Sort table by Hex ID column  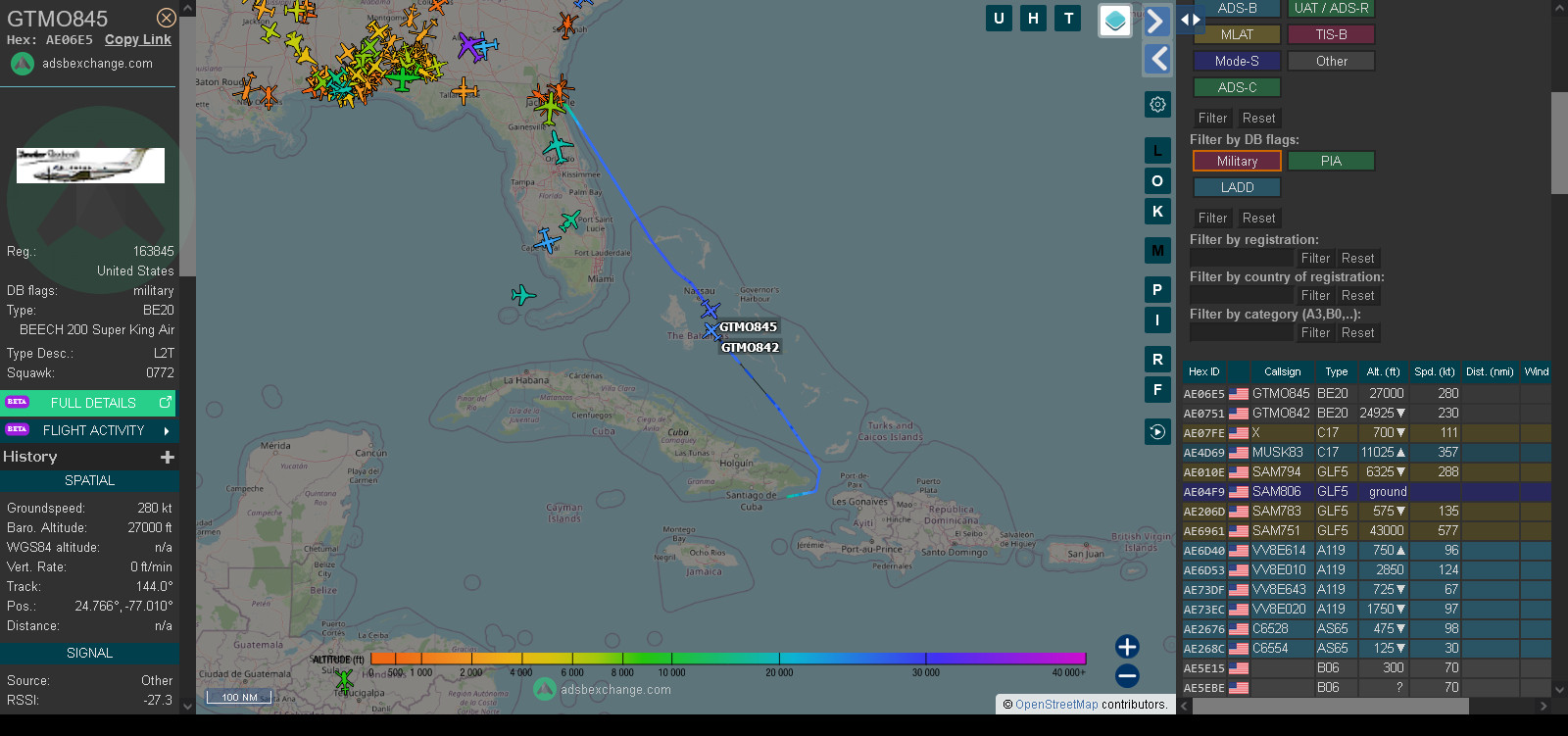click(1204, 371)
